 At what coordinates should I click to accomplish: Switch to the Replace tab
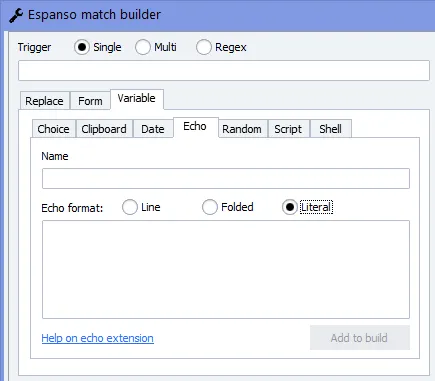(x=44, y=101)
